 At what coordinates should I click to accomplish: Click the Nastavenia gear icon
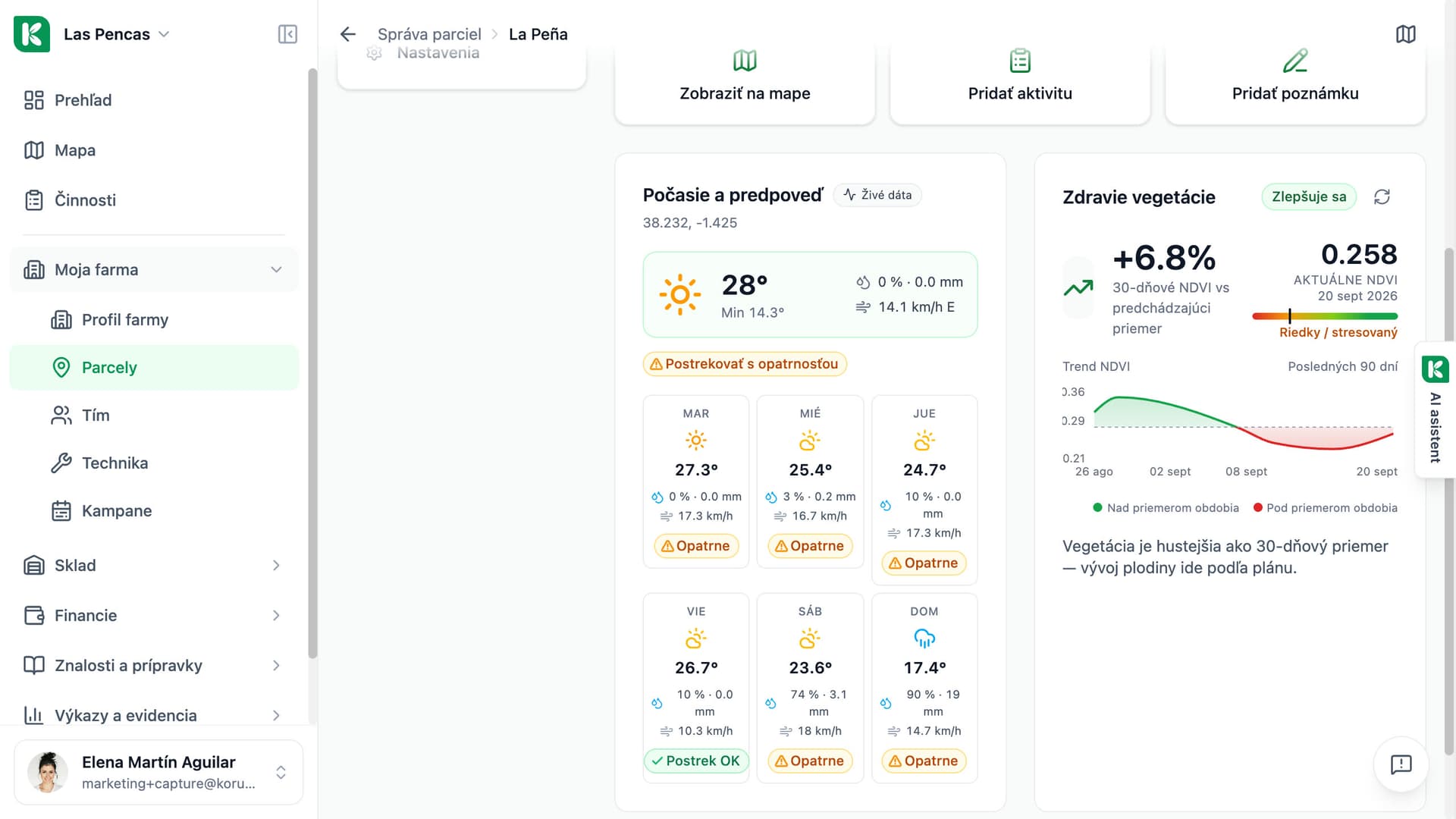374,53
